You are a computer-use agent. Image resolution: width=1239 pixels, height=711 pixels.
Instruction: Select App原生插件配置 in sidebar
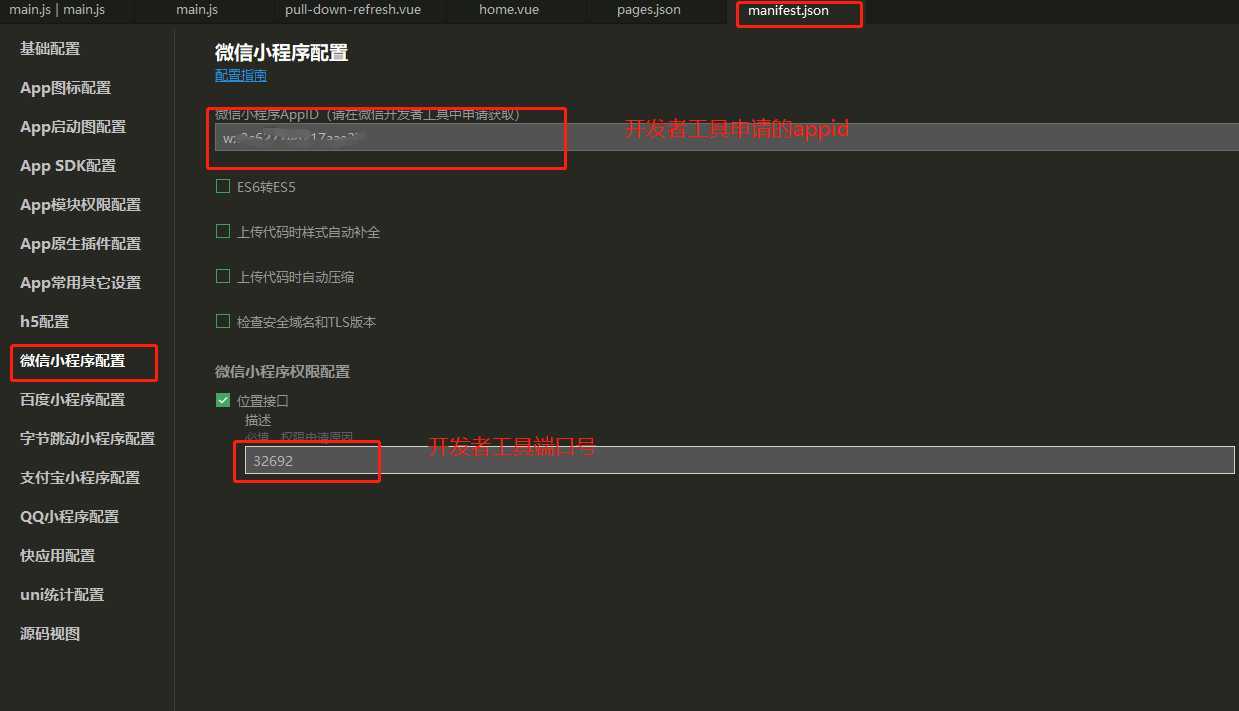pos(80,244)
